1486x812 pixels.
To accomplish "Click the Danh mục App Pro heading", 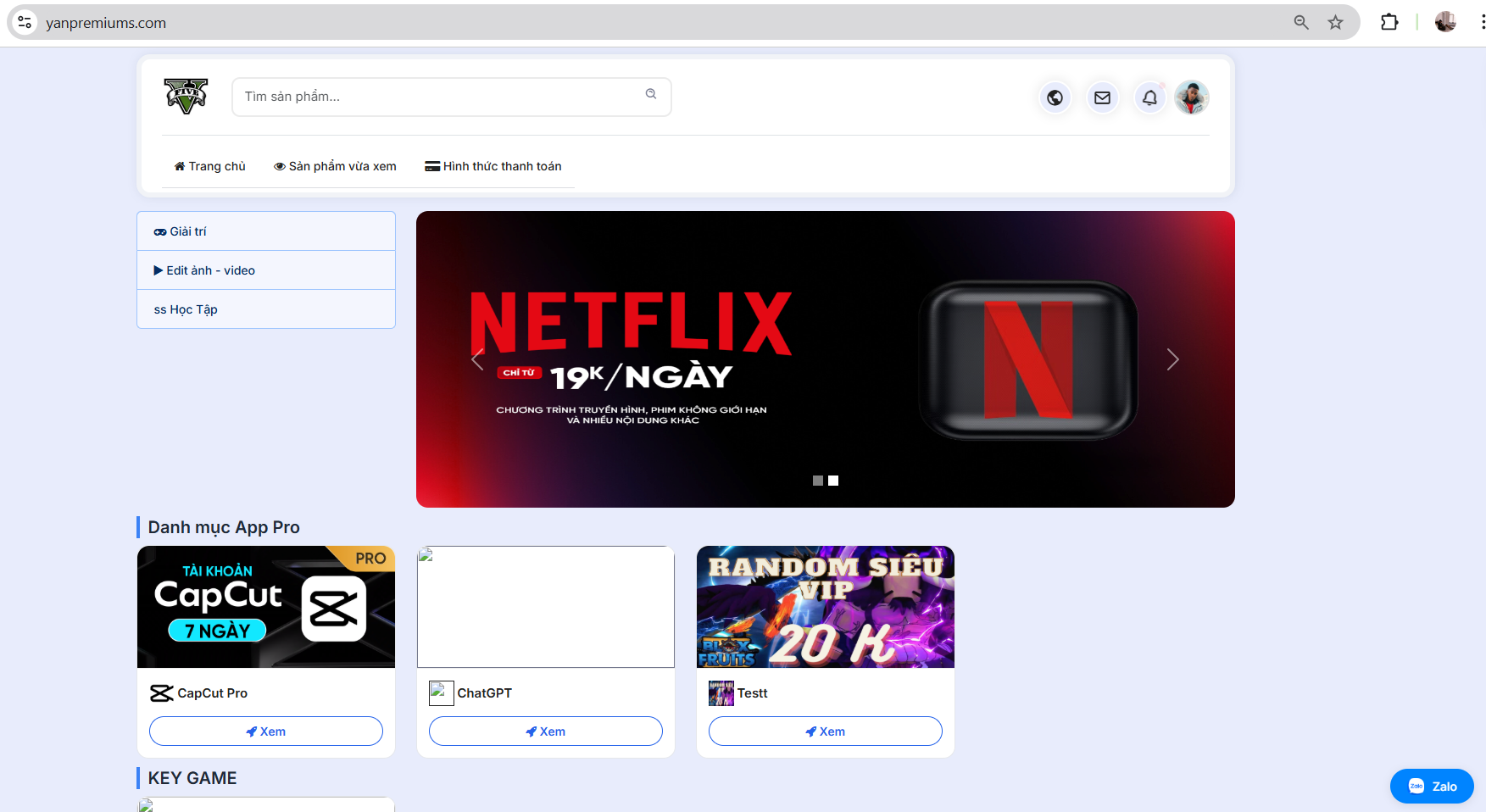I will point(224,527).
